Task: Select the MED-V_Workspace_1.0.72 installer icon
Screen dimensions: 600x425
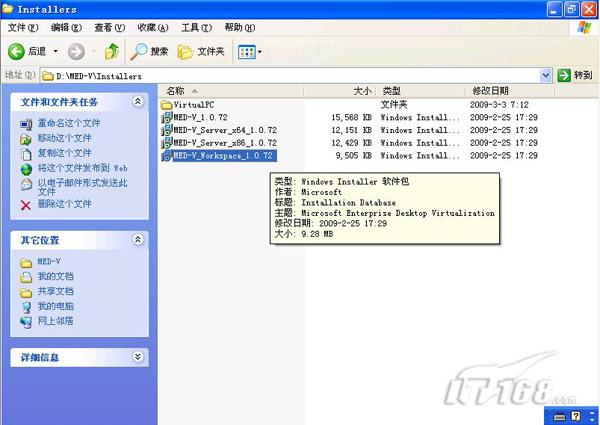Action: click(166, 155)
